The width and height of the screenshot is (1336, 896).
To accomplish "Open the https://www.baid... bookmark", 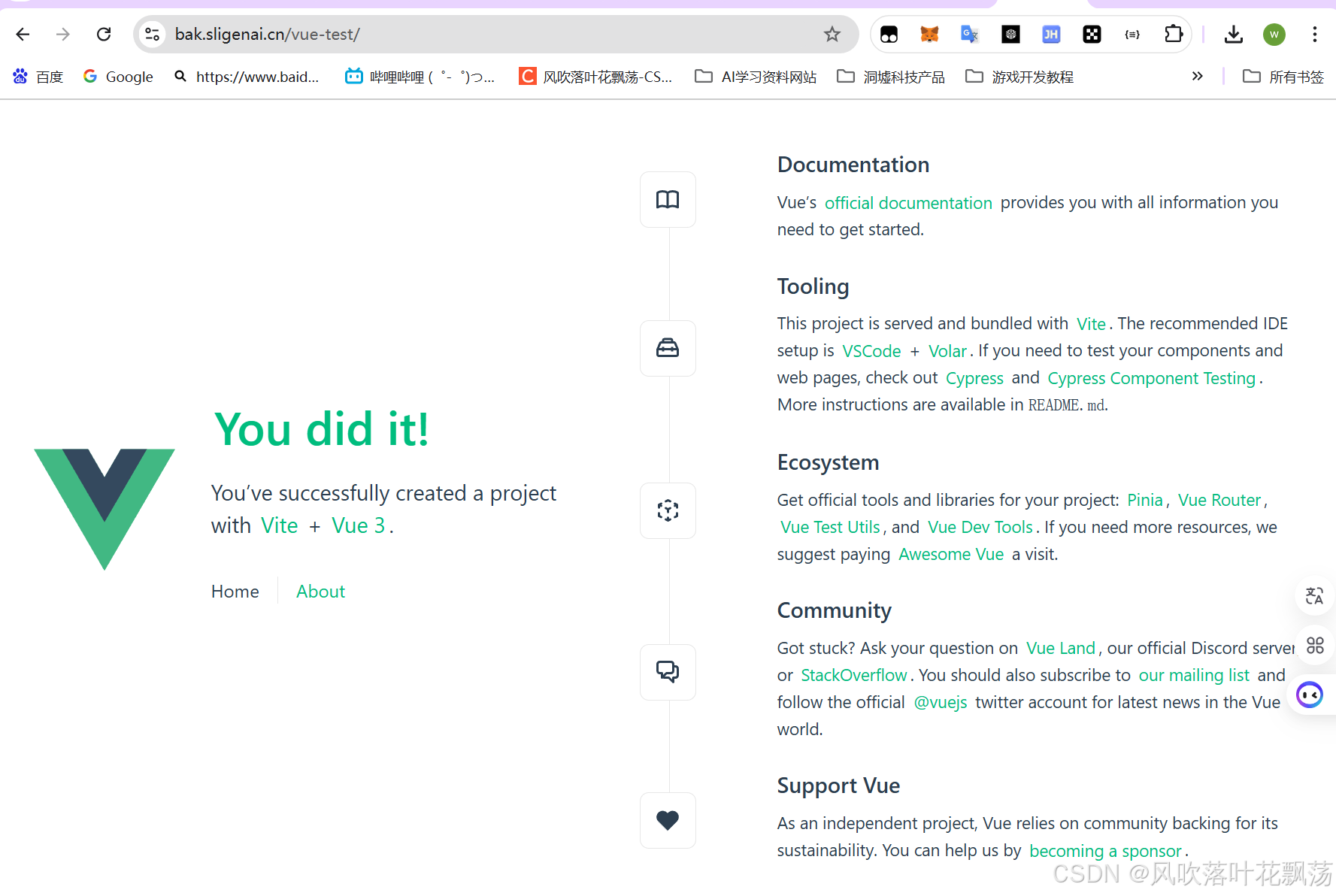I will (x=246, y=77).
